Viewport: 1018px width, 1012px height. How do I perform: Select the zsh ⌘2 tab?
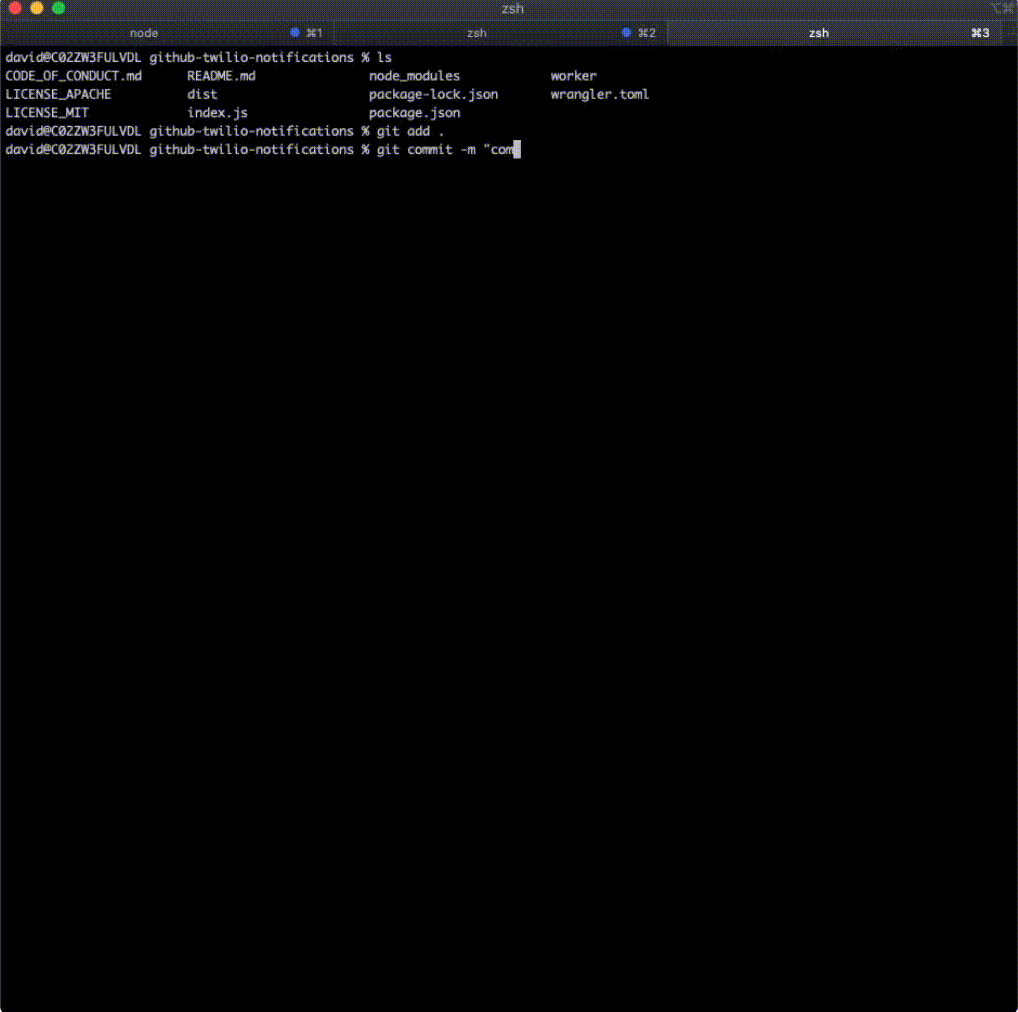click(476, 32)
